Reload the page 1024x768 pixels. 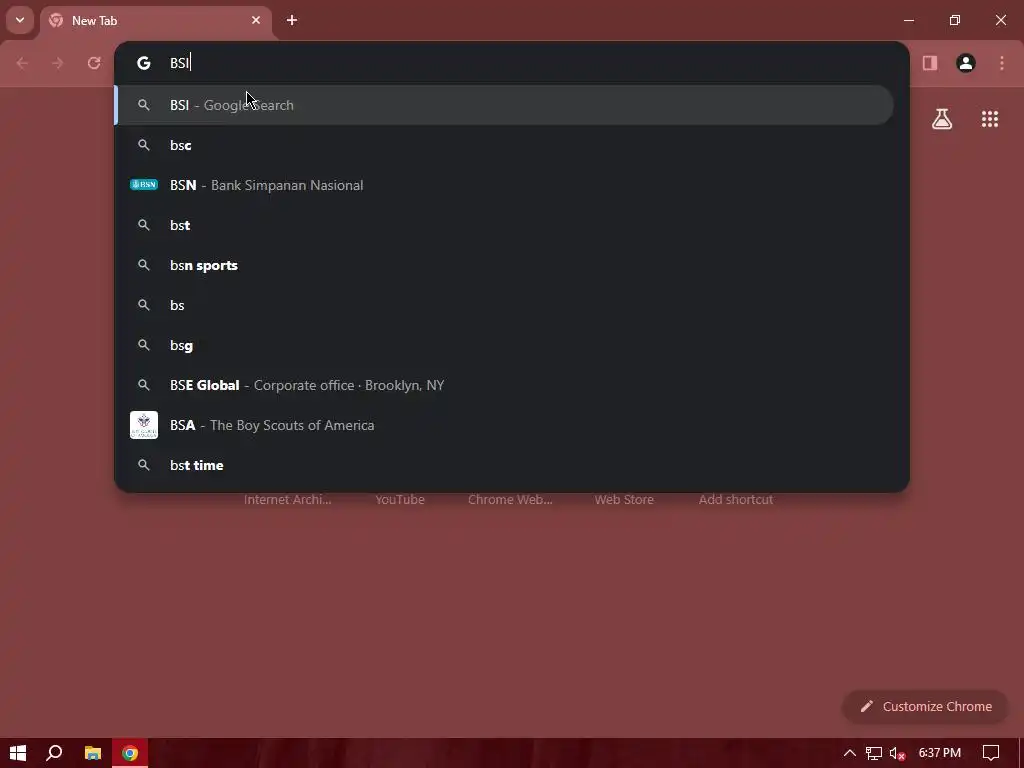pyautogui.click(x=94, y=63)
